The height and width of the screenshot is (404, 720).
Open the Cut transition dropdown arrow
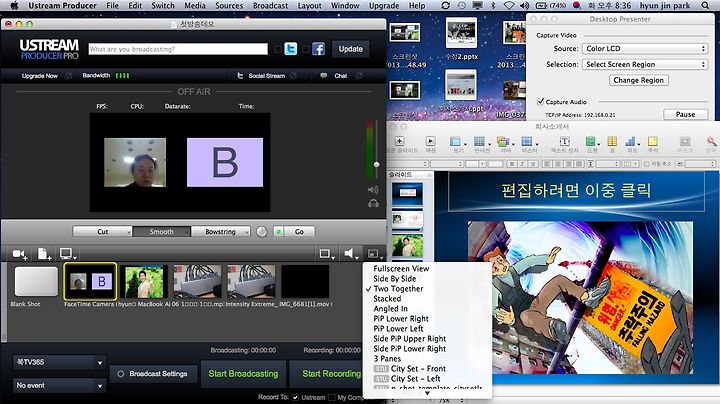pos(128,232)
